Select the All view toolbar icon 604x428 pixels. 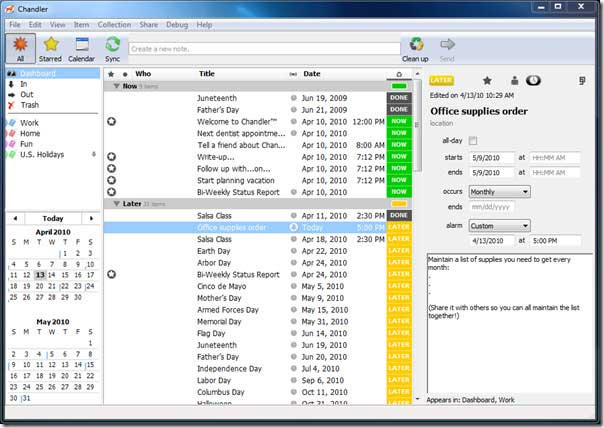[x=20, y=49]
